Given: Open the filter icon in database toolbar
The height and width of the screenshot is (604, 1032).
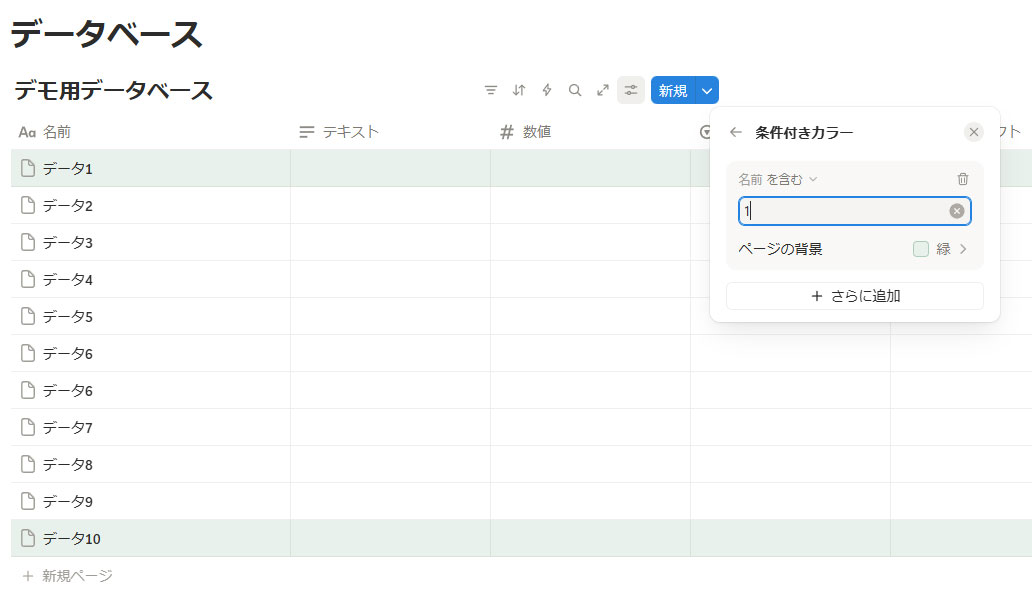Looking at the screenshot, I should [491, 90].
